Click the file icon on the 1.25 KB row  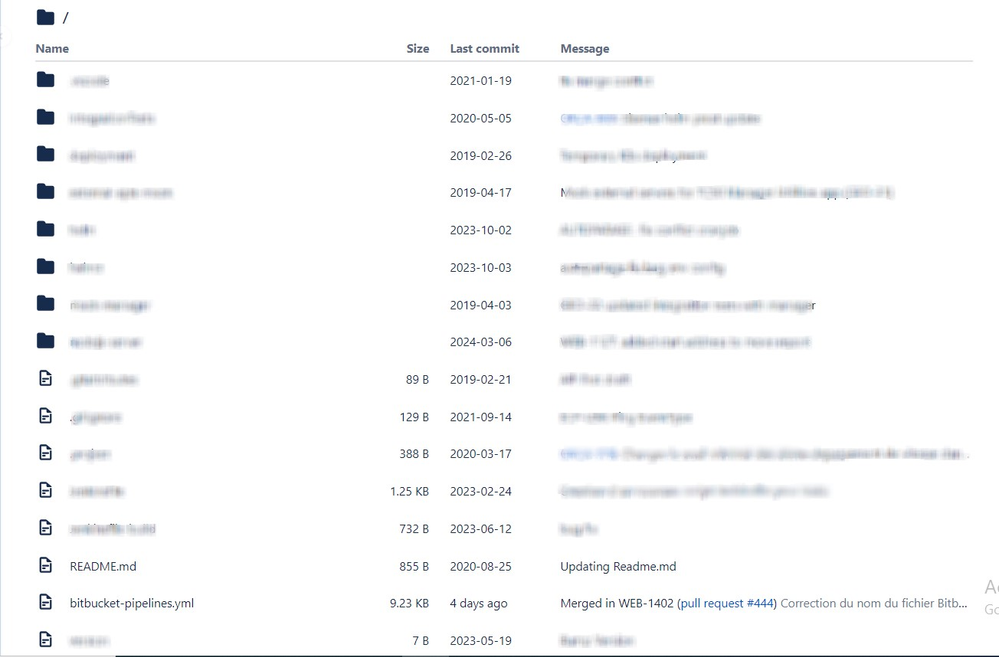tap(45, 491)
